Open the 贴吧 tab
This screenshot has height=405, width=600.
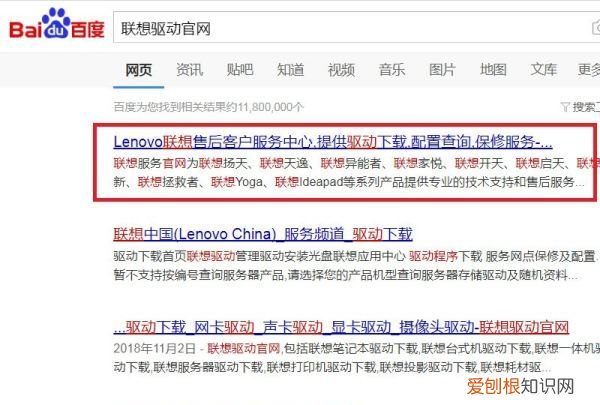point(240,70)
